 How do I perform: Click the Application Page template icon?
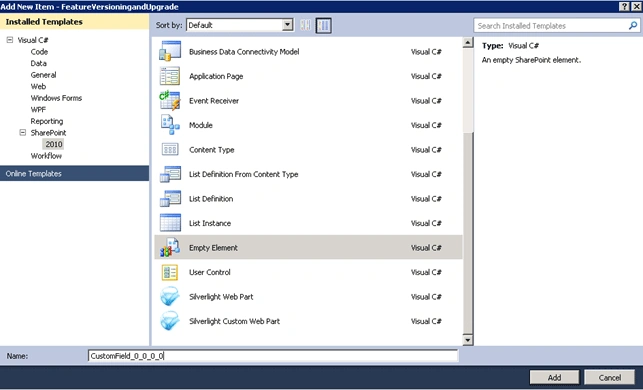[x=170, y=76]
